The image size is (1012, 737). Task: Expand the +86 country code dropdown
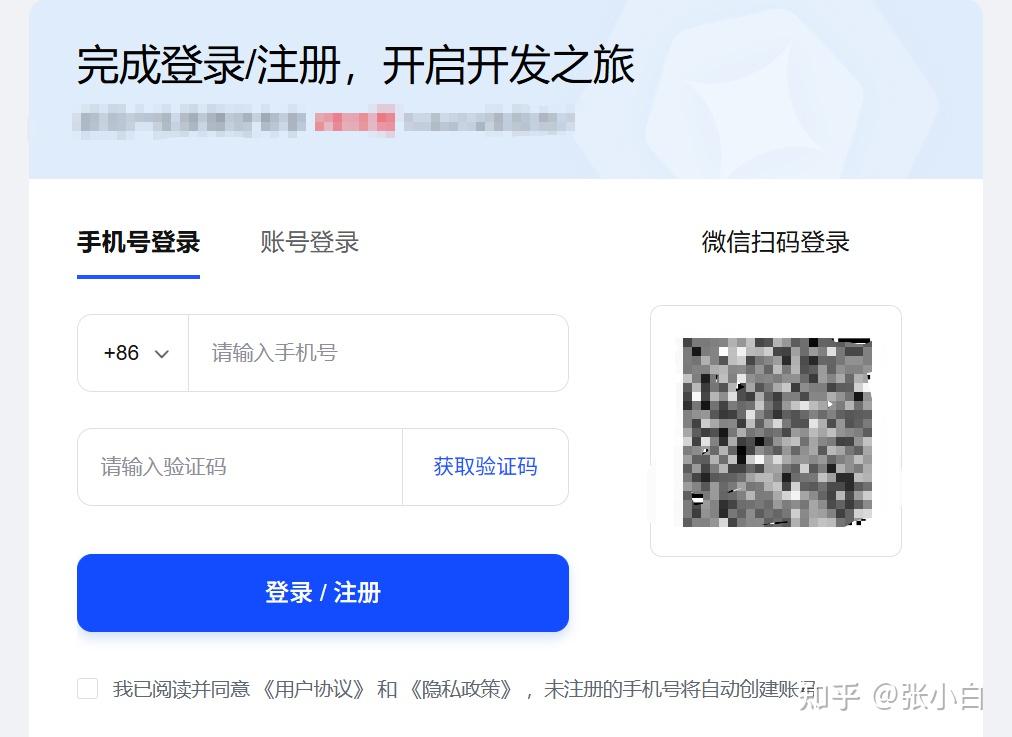(133, 353)
